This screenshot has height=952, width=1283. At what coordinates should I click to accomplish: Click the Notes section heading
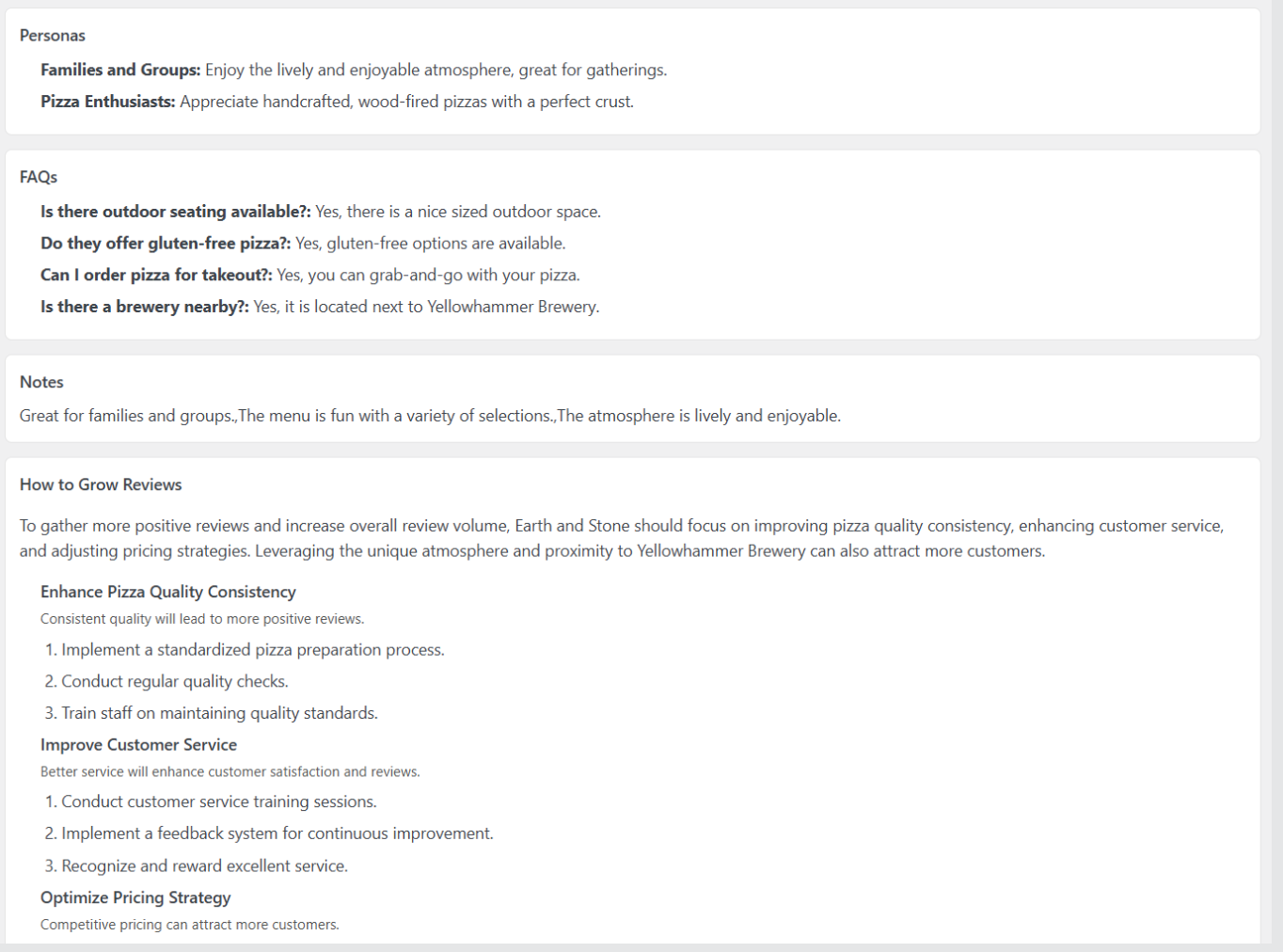[x=41, y=382]
